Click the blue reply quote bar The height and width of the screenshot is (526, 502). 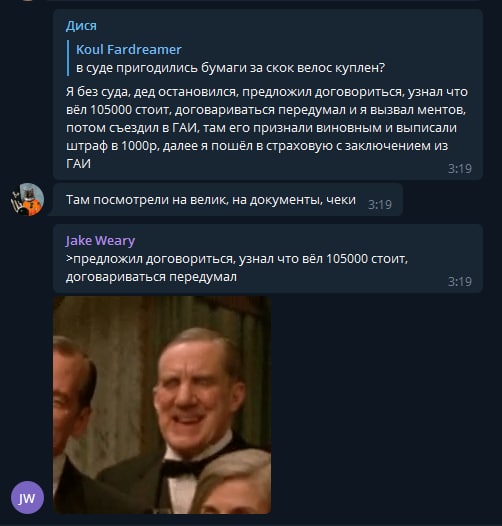click(68, 58)
